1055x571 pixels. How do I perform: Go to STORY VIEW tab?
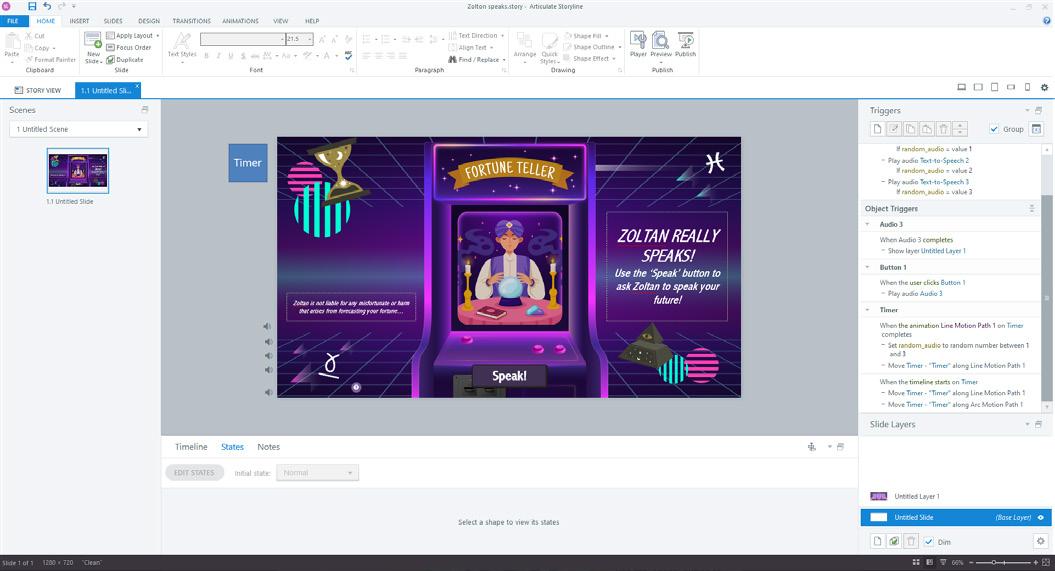tap(38, 90)
